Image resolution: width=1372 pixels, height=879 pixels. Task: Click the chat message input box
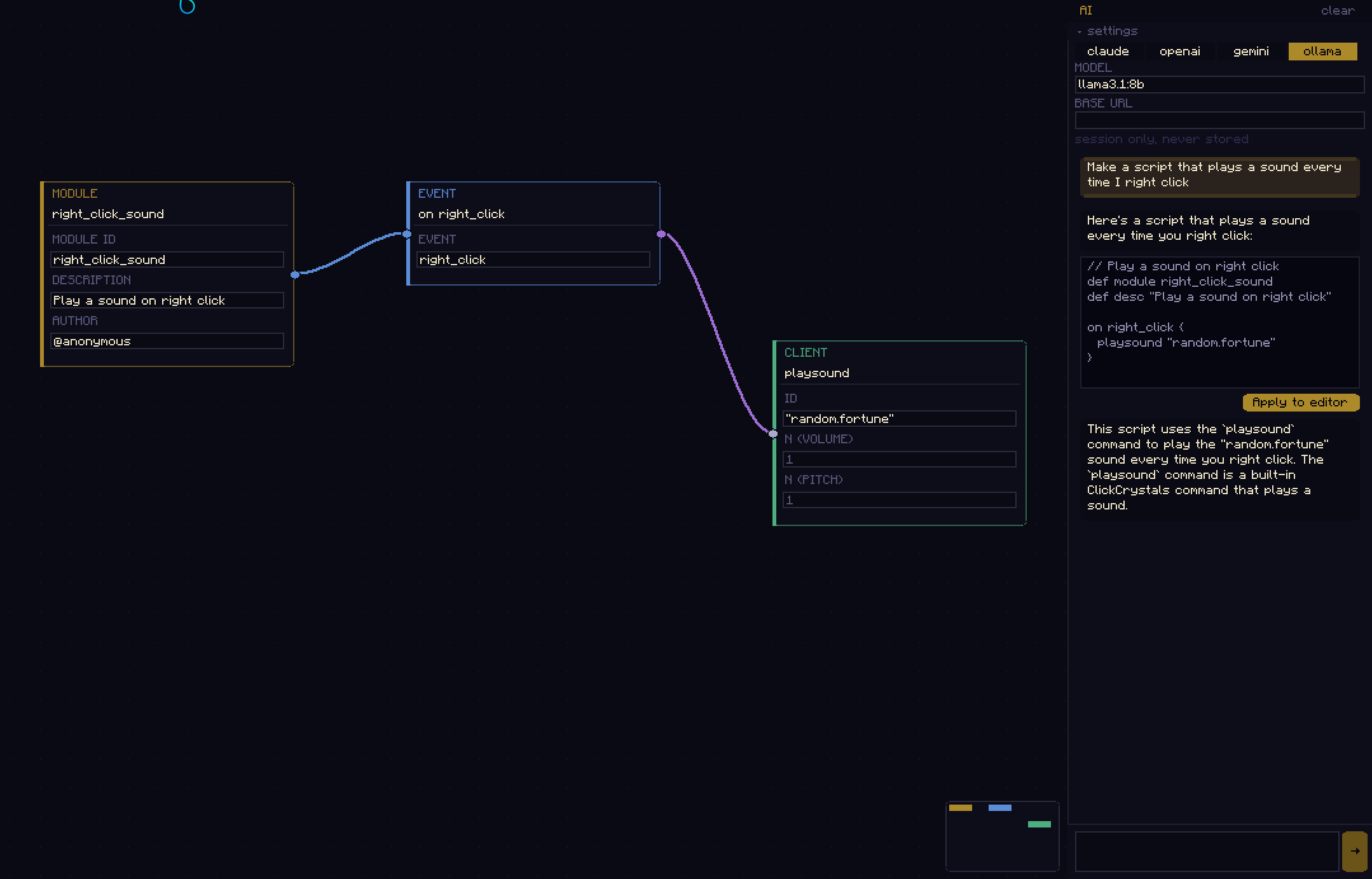1207,851
